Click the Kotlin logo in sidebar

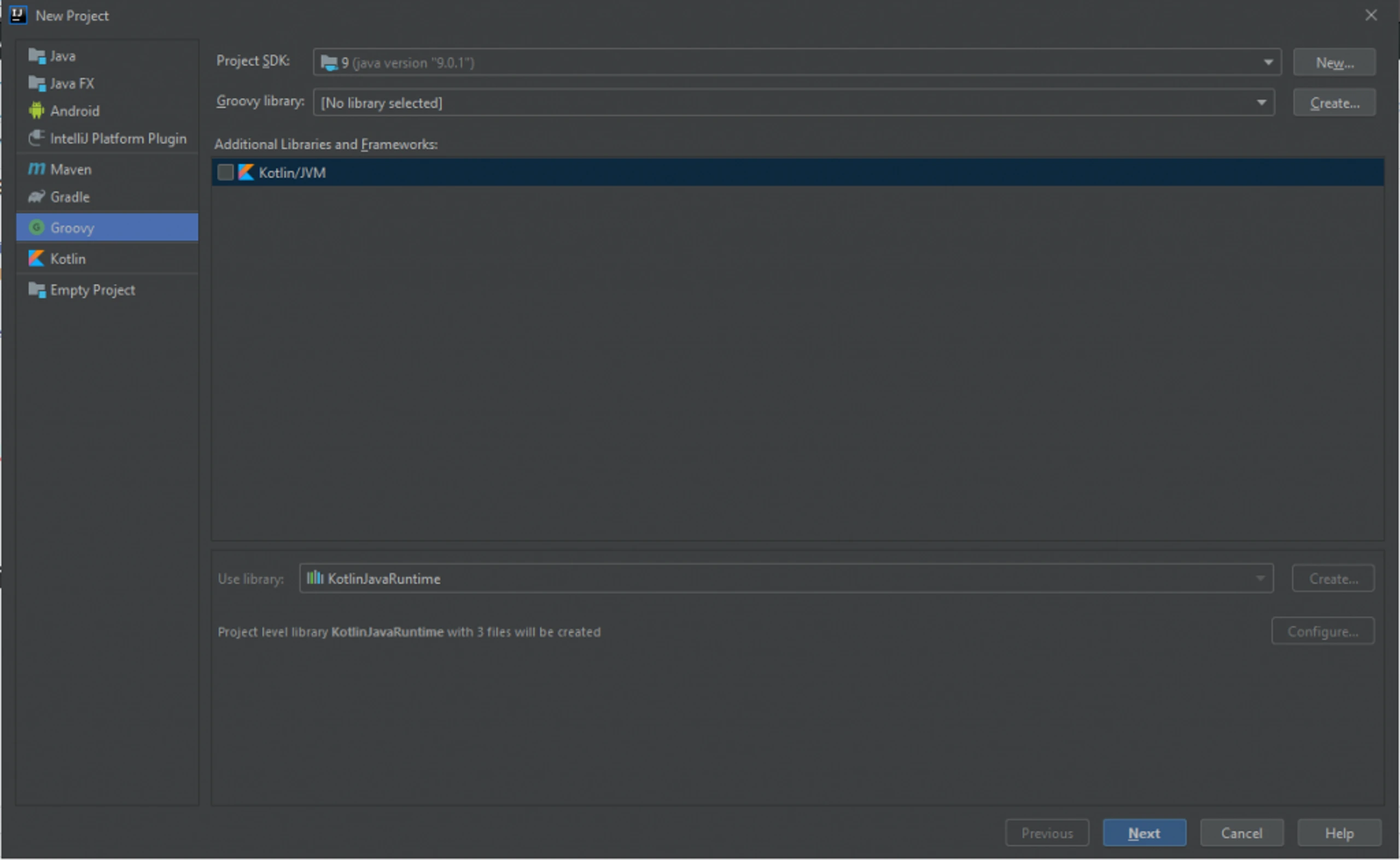(x=37, y=258)
